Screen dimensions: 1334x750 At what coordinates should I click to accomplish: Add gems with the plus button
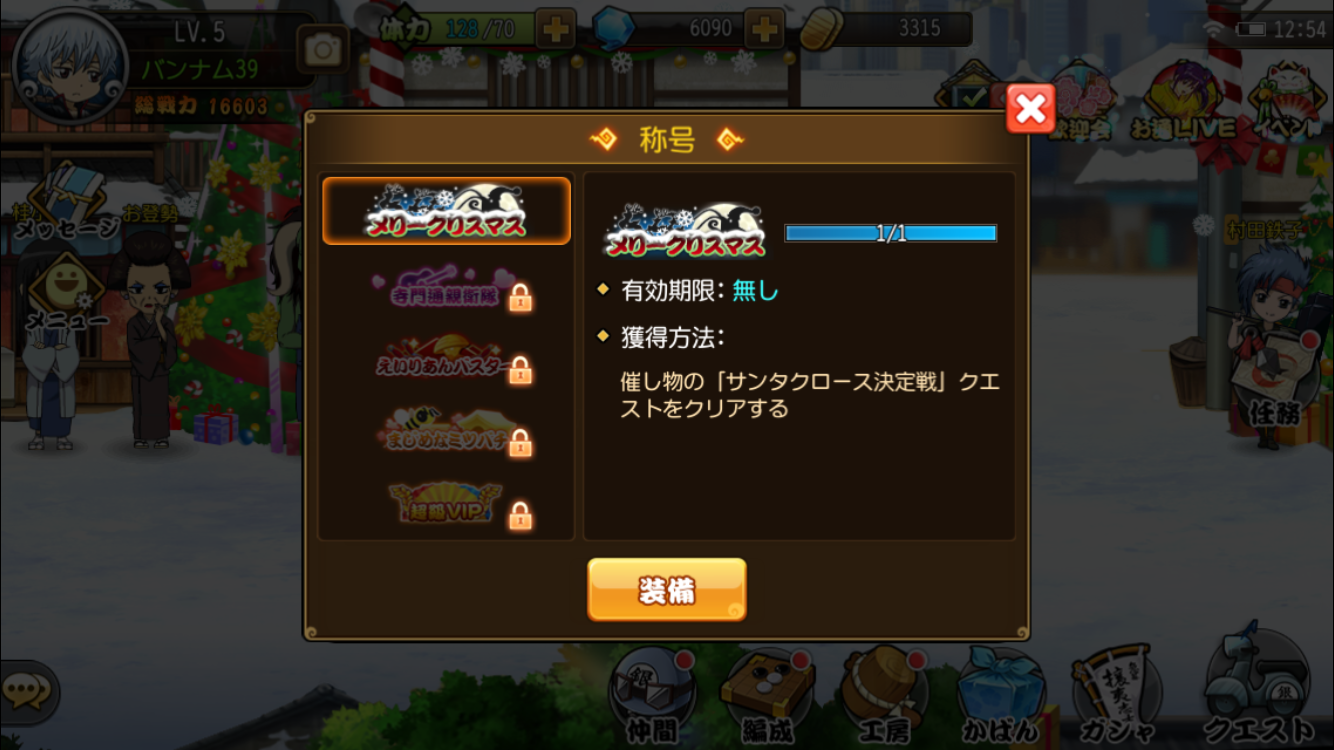(x=764, y=28)
